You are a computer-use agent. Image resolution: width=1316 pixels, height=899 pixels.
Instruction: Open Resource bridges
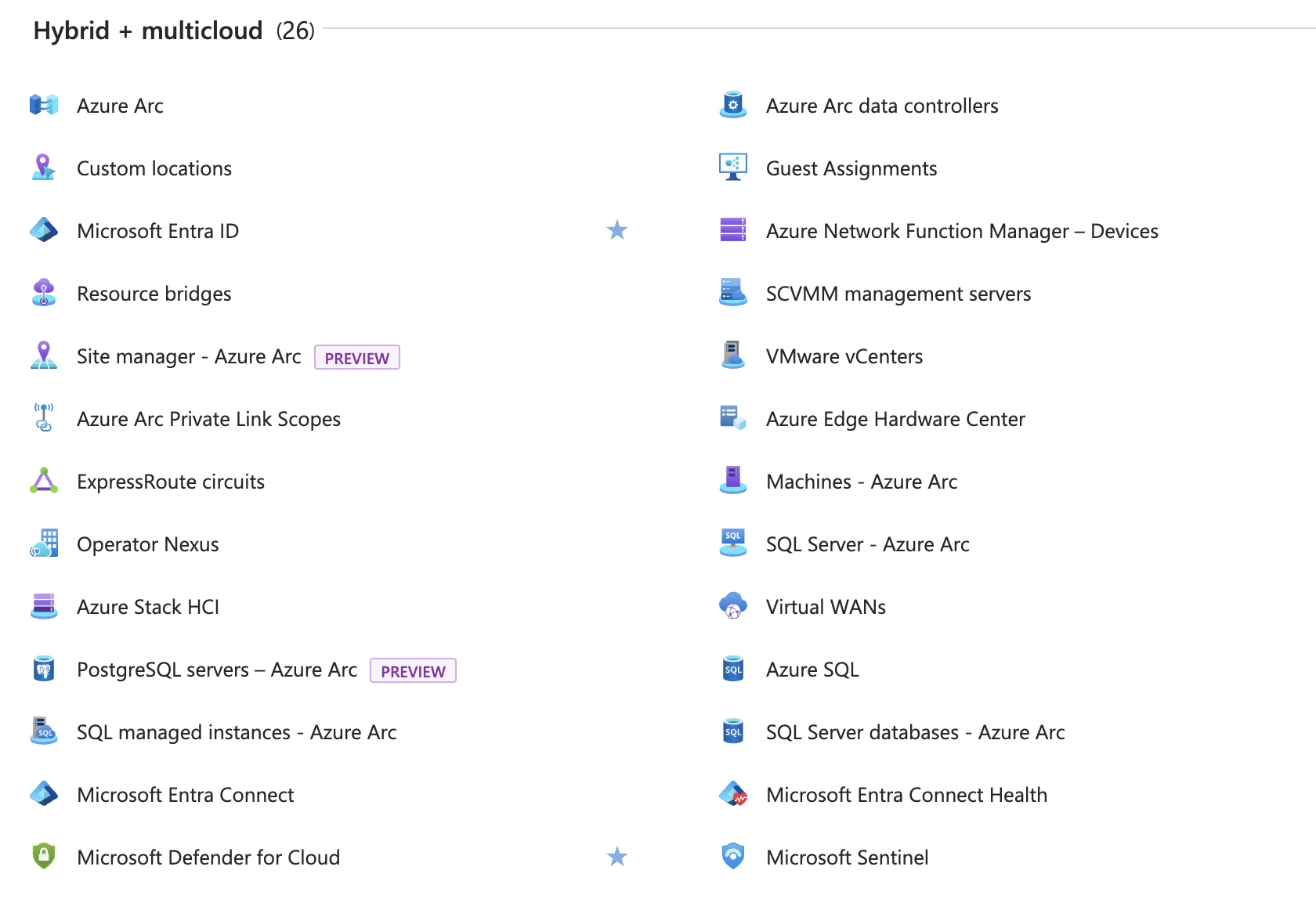coord(154,294)
